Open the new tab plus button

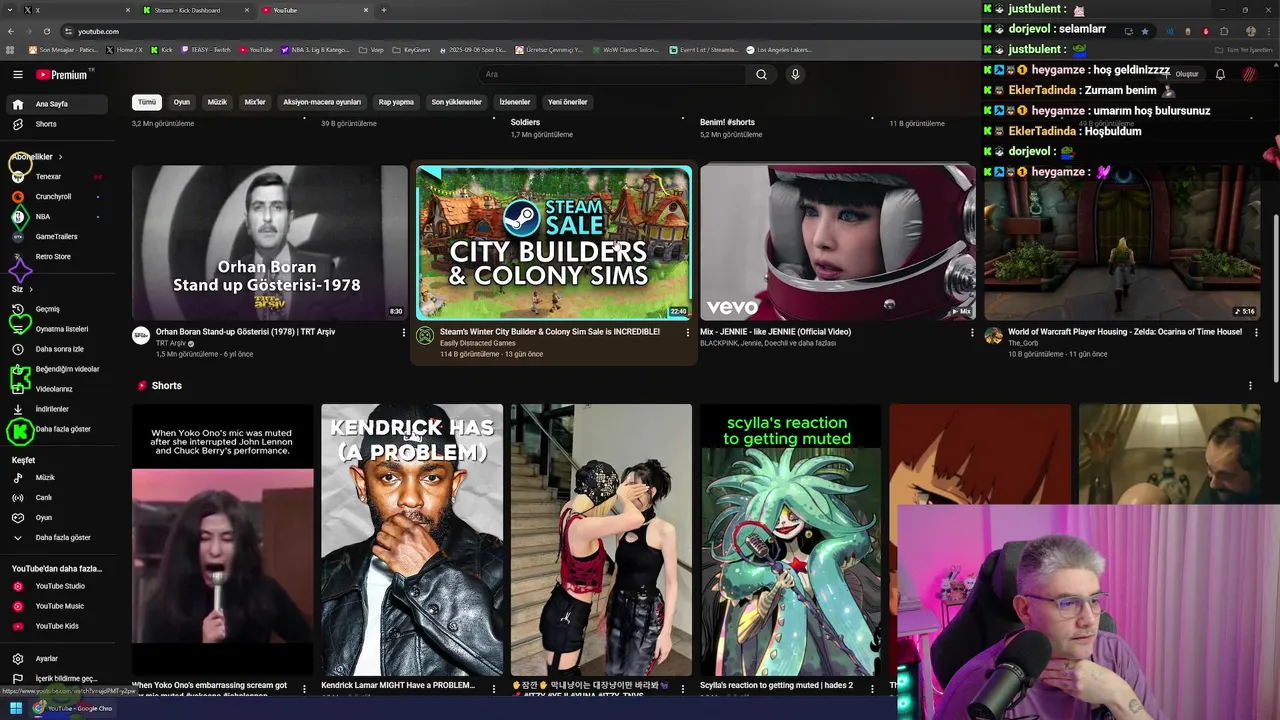384,10
